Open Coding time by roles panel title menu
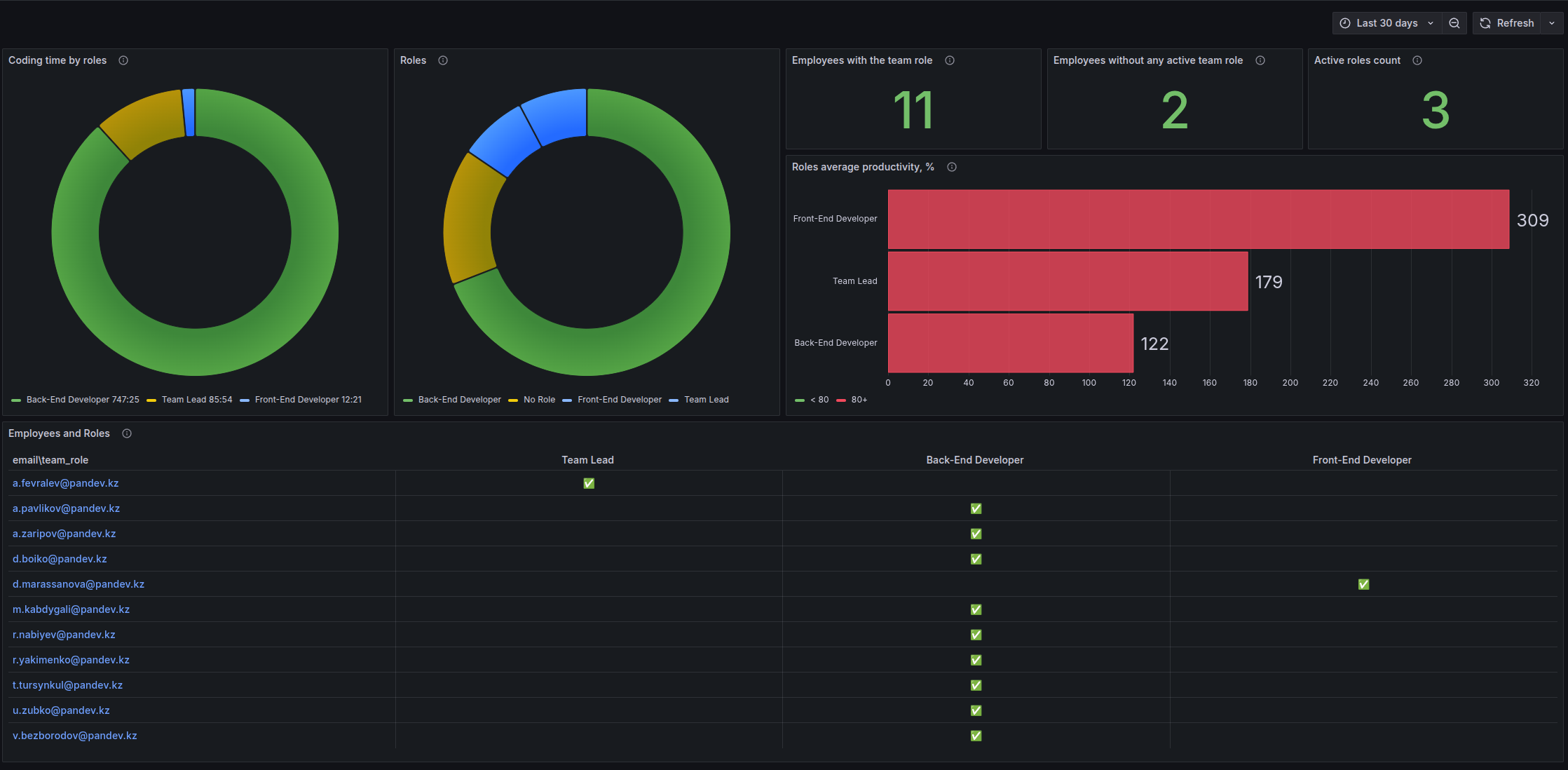 click(x=57, y=60)
